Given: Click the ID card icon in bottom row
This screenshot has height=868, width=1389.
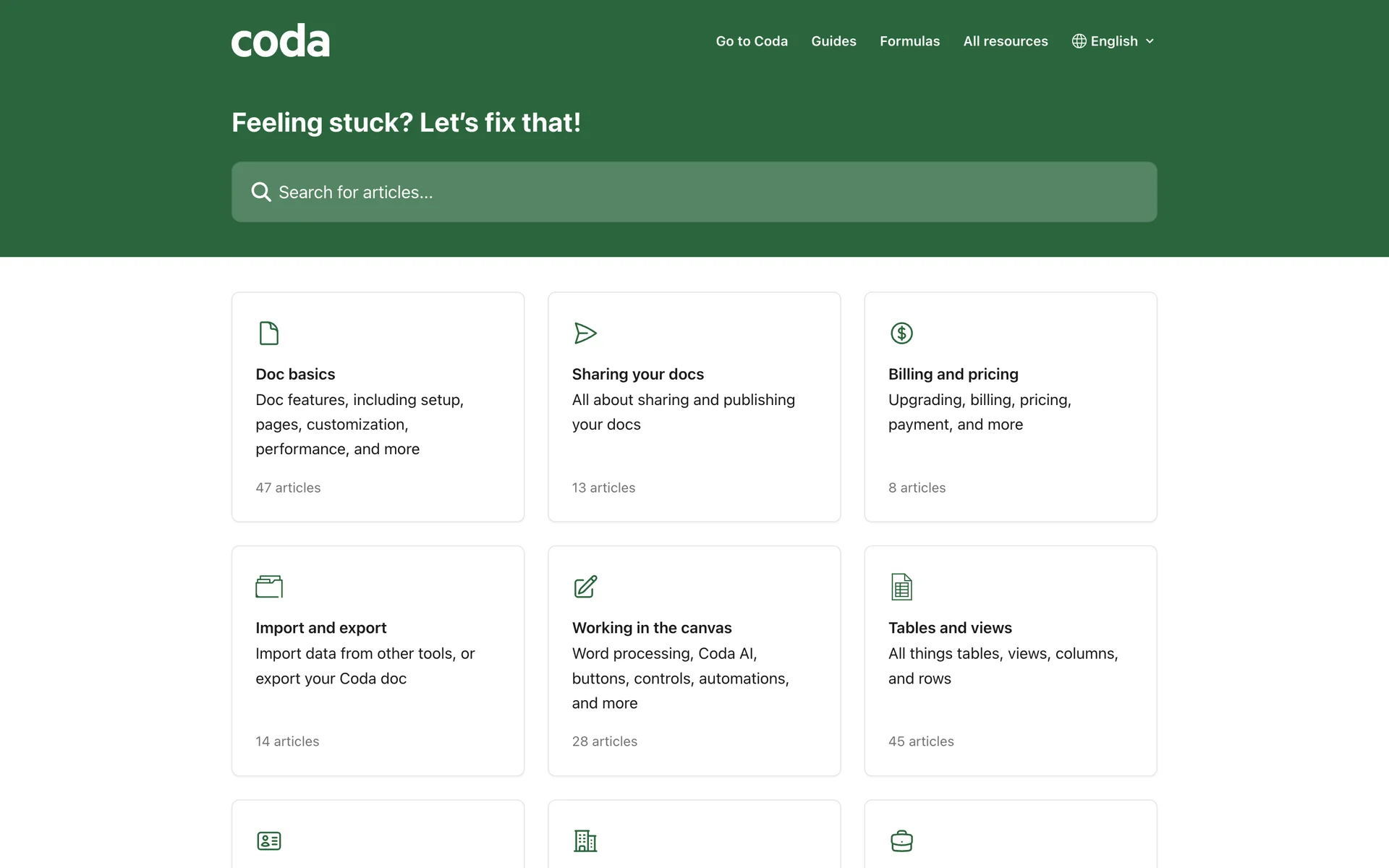Looking at the screenshot, I should click(268, 841).
